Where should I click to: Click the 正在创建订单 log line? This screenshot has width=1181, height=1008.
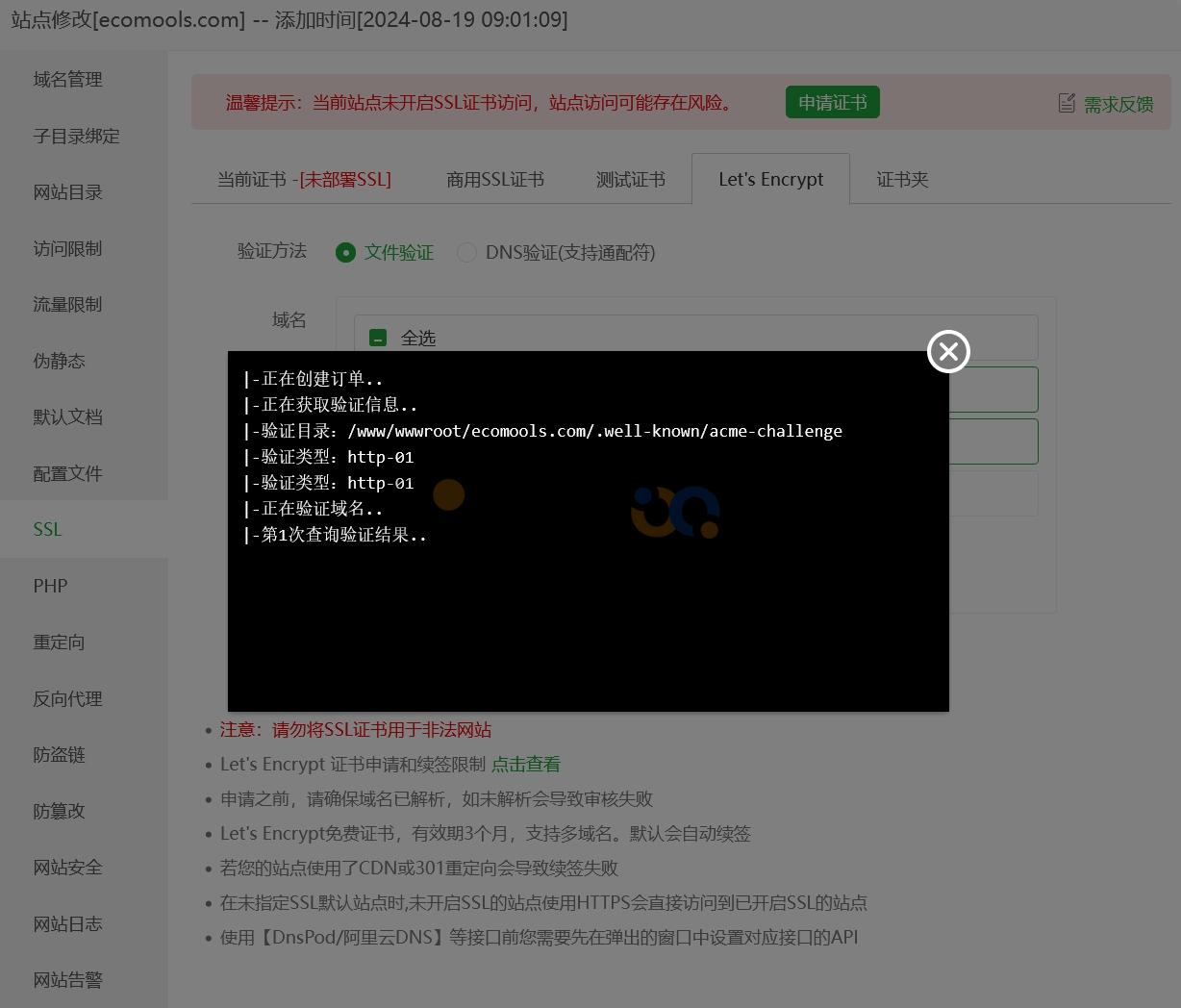(313, 379)
